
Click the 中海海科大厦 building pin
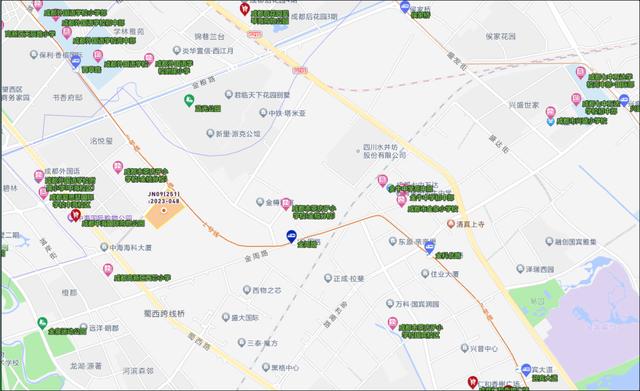(x=104, y=247)
